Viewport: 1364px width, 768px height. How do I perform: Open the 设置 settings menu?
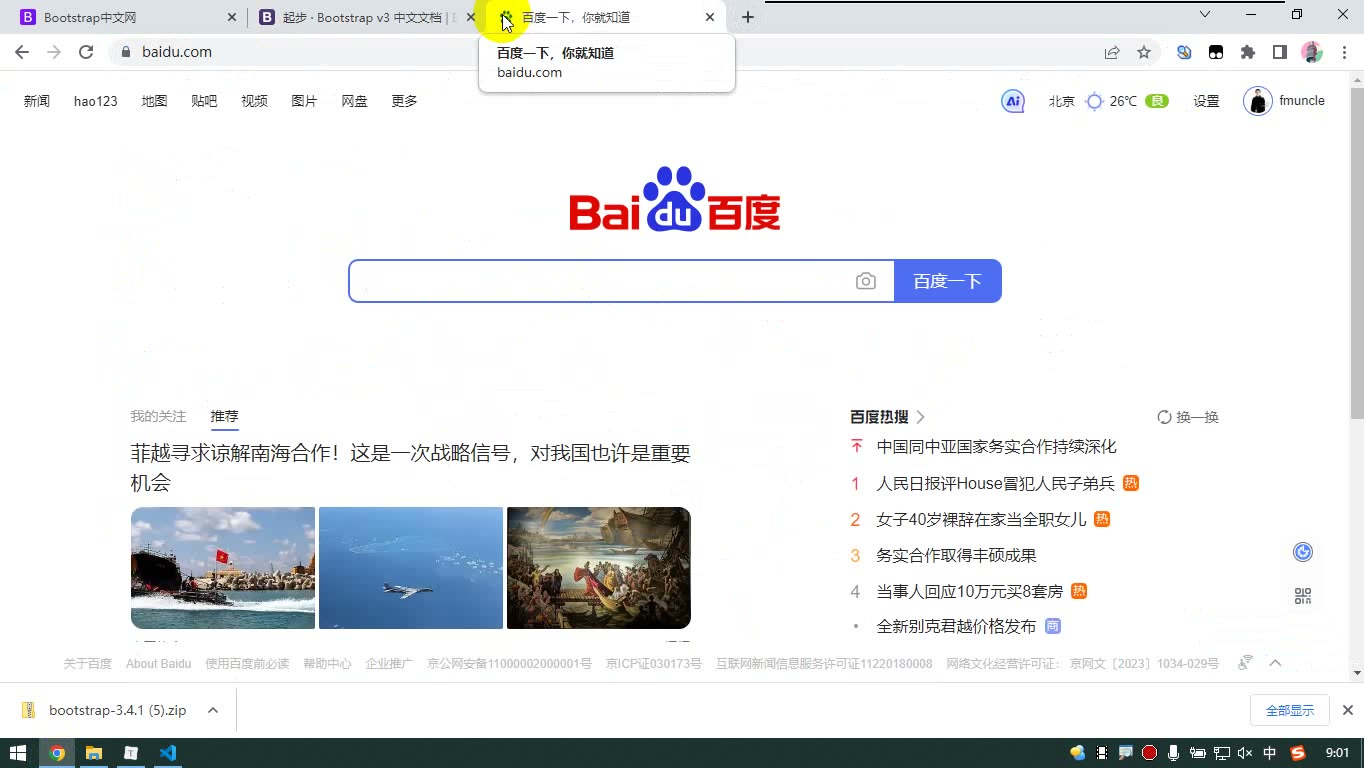tap(1206, 101)
